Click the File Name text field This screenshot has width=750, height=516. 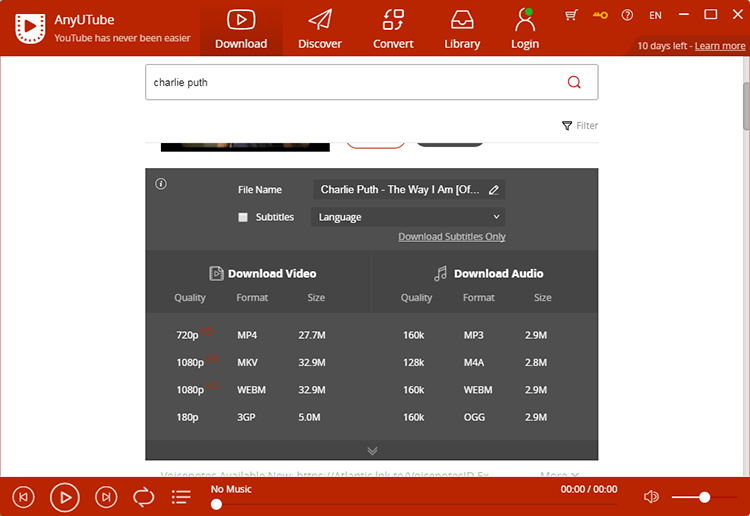(x=409, y=190)
